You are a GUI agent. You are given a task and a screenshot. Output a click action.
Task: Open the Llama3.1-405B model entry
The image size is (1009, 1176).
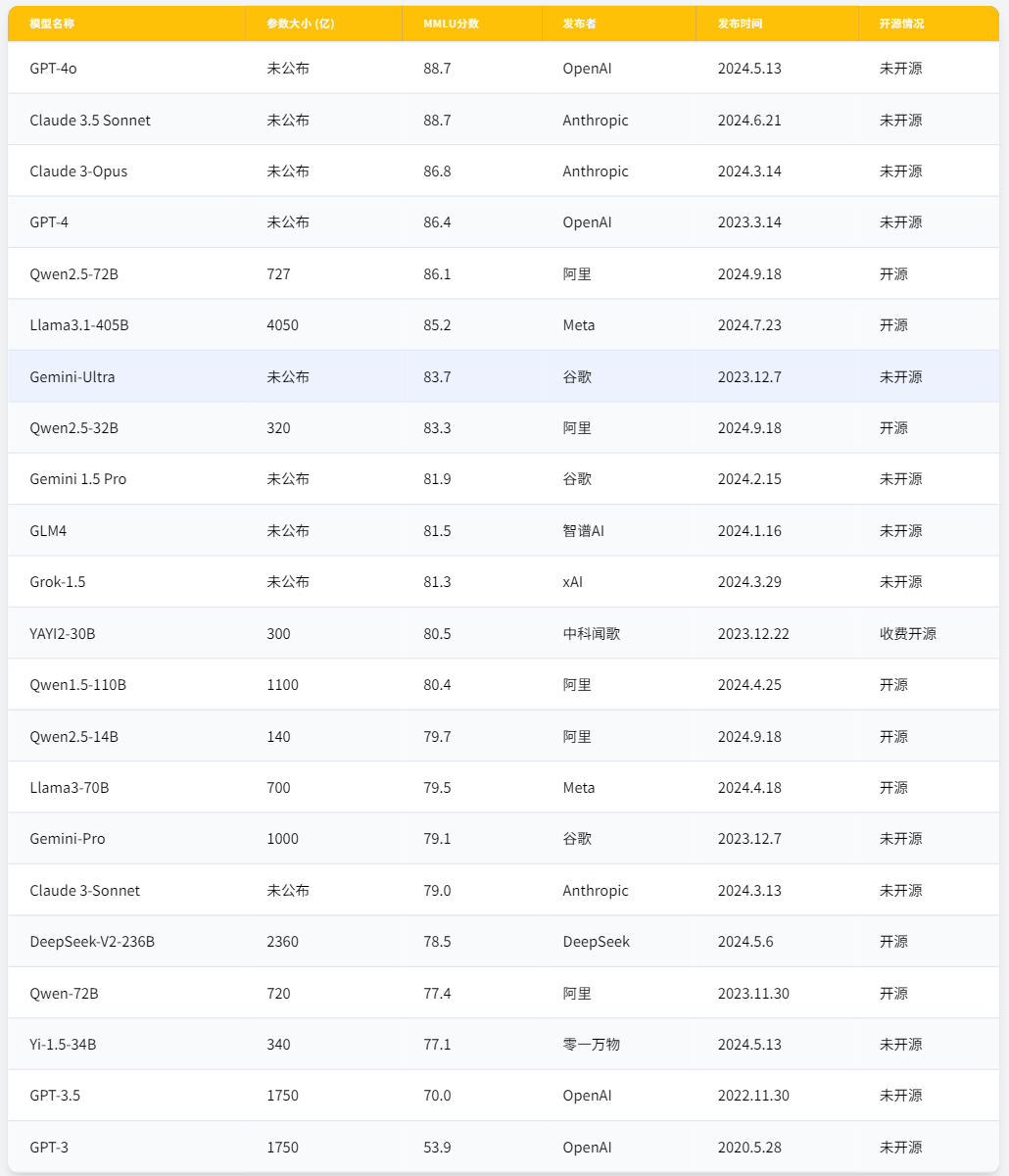[x=78, y=325]
